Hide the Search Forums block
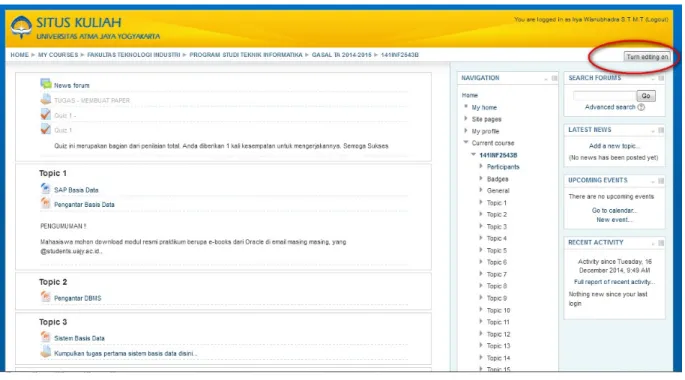Image resolution: width=685 pixels, height=380 pixels. (x=653, y=79)
